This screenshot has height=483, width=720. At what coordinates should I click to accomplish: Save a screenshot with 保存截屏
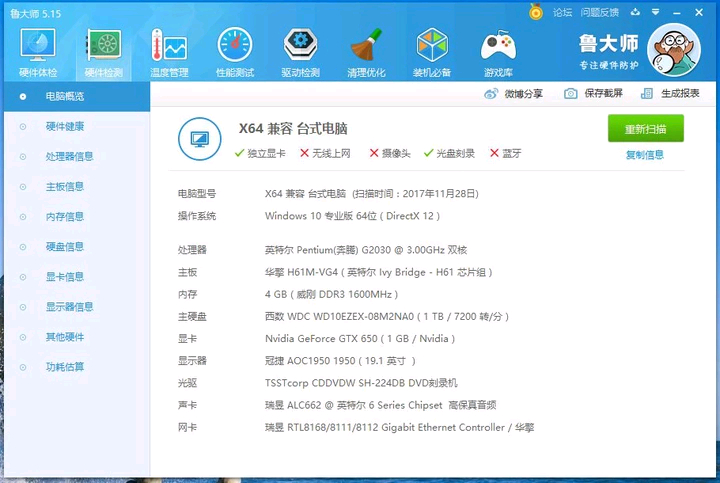[x=593, y=93]
